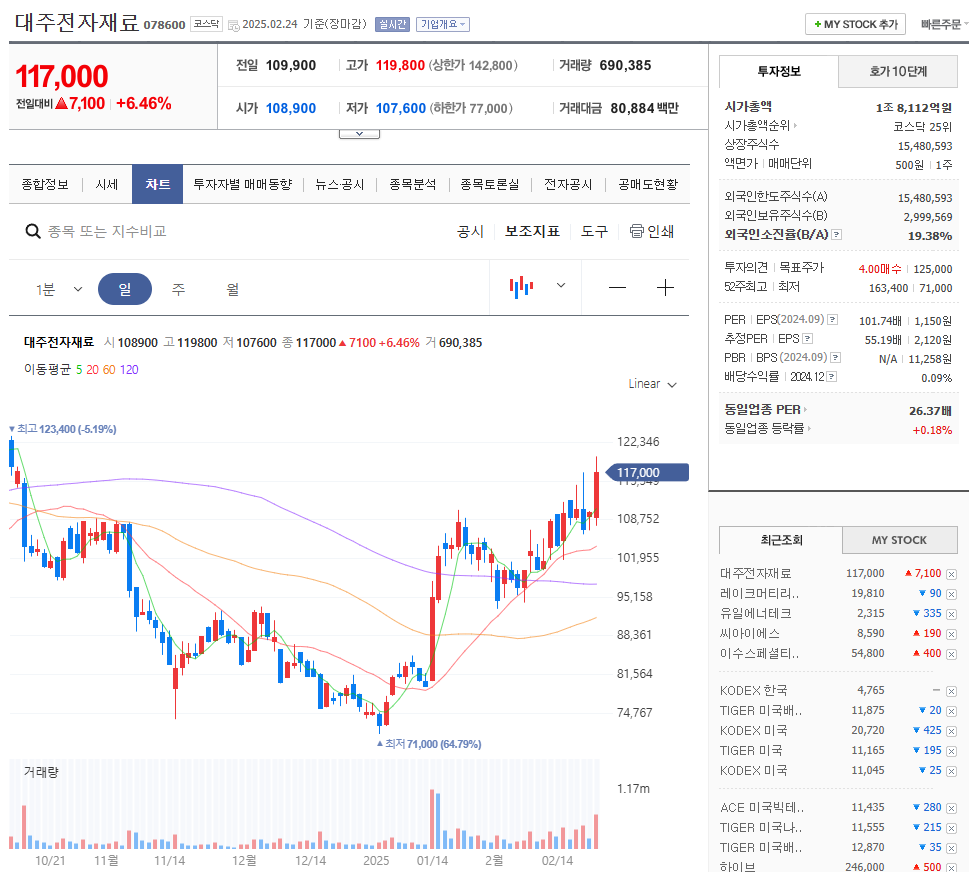This screenshot has width=969, height=872.
Task: Open the 도구 chart tools
Action: coord(594,230)
